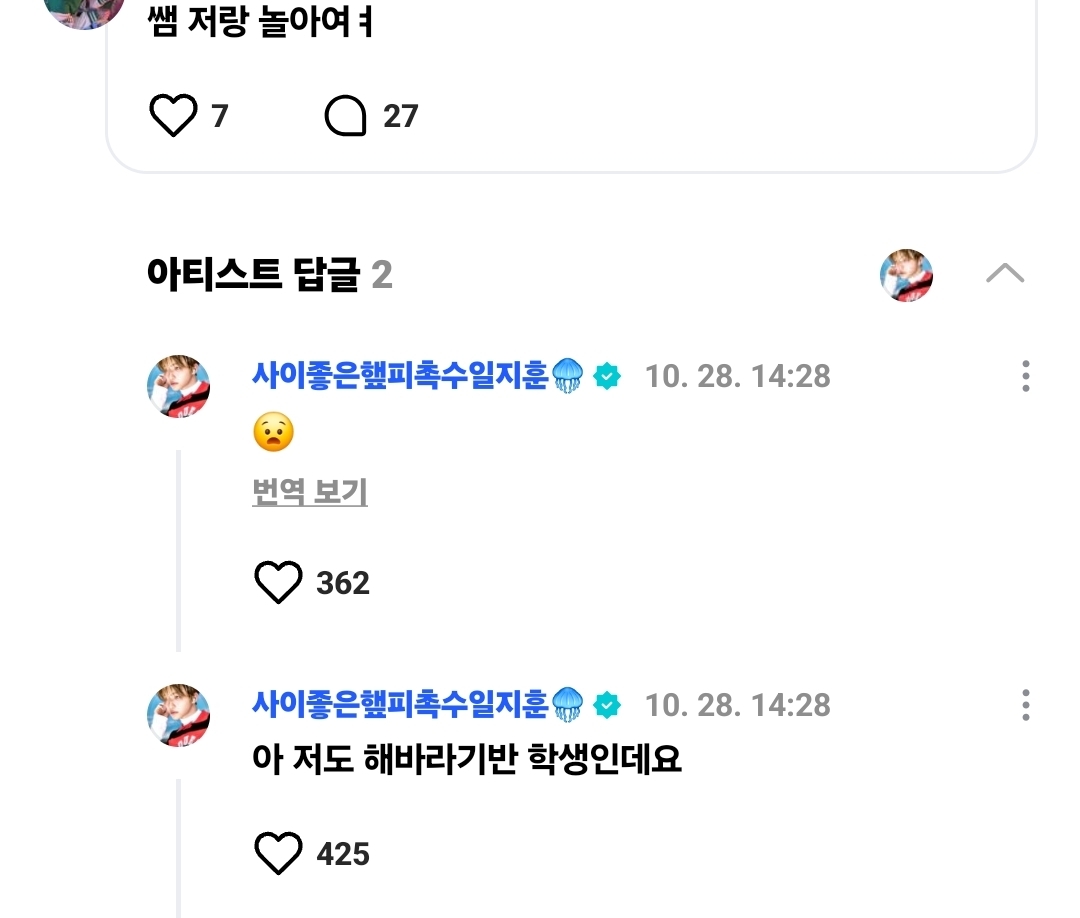Tap the partial avatar of the top post

[x=85, y=10]
